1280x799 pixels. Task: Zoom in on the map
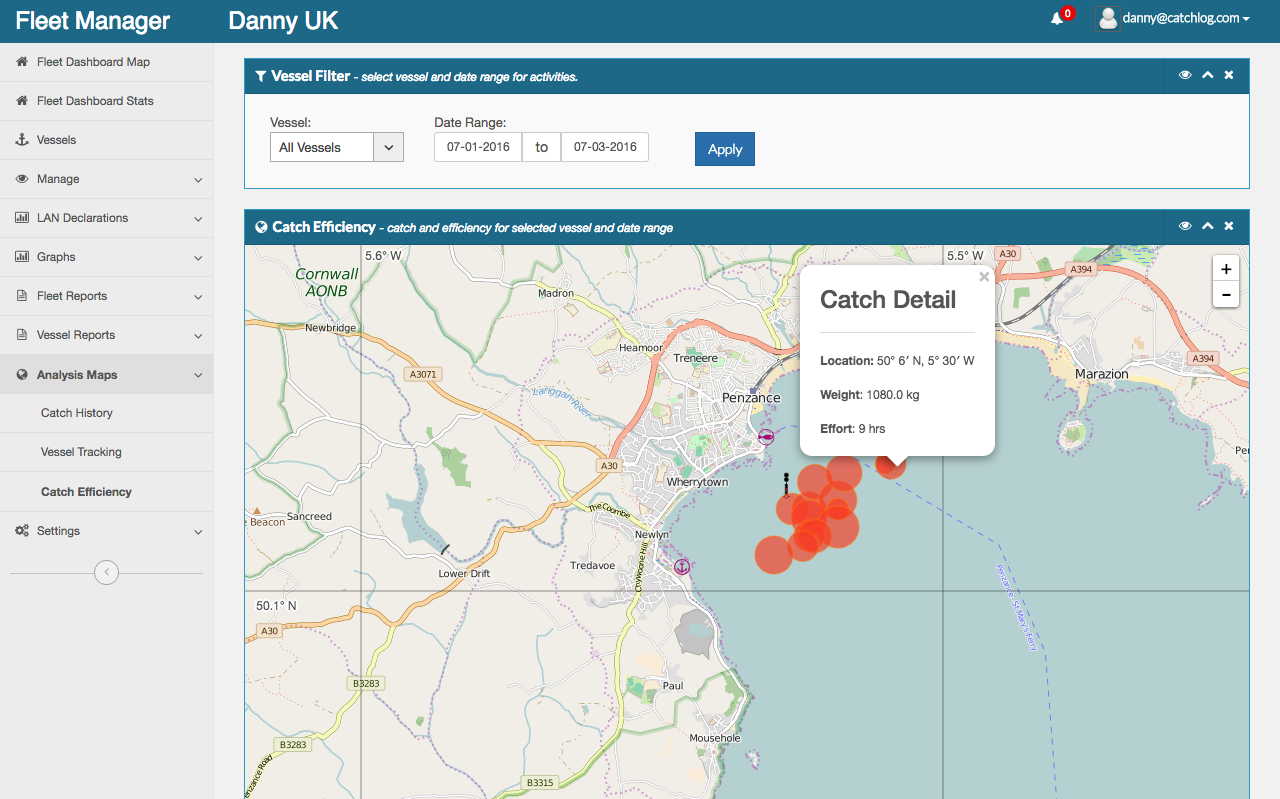pyautogui.click(x=1226, y=269)
